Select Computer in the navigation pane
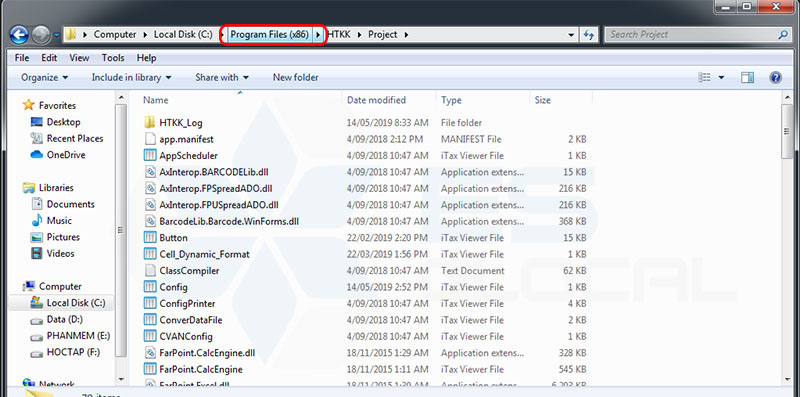Viewport: 800px width, 397px height. 60,286
